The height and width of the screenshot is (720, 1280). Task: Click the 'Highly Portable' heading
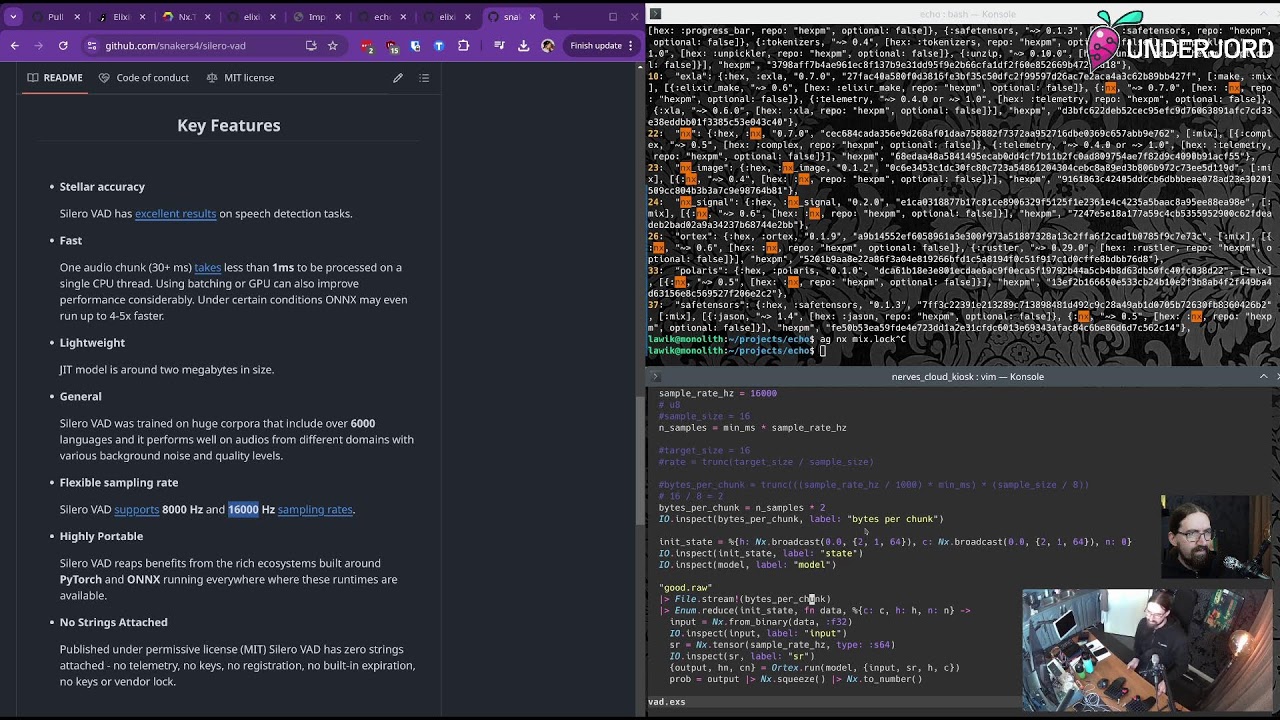101,536
